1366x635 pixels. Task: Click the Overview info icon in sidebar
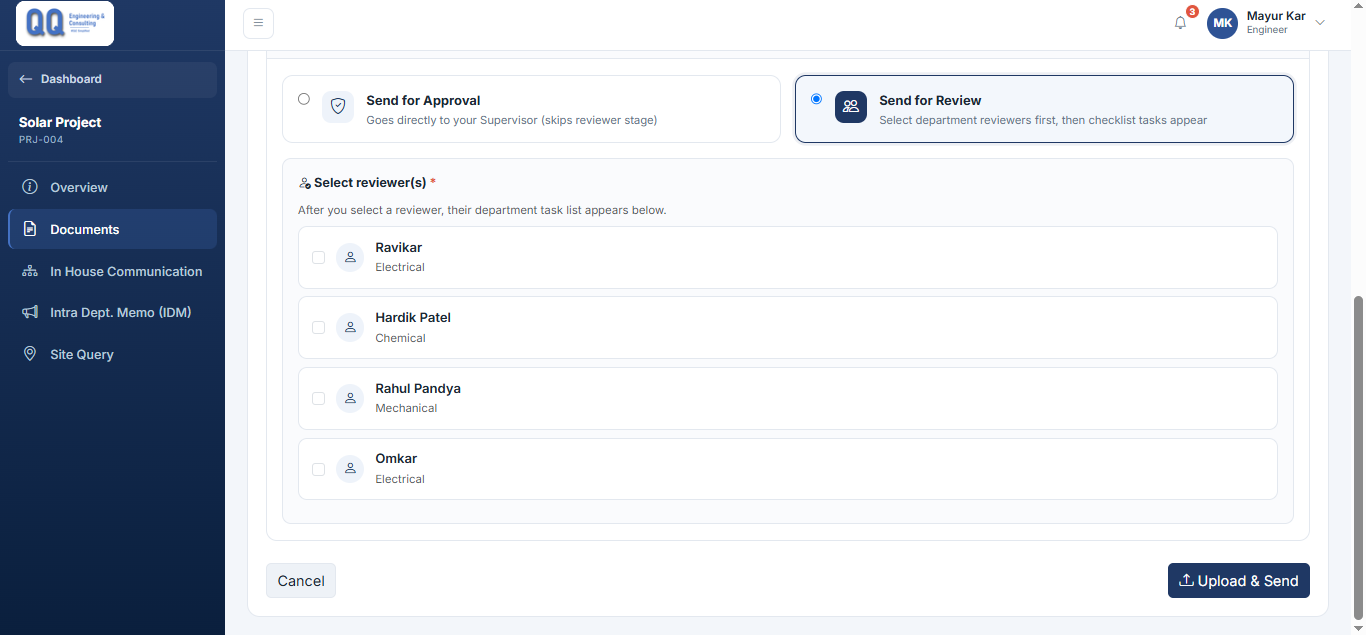coord(30,187)
